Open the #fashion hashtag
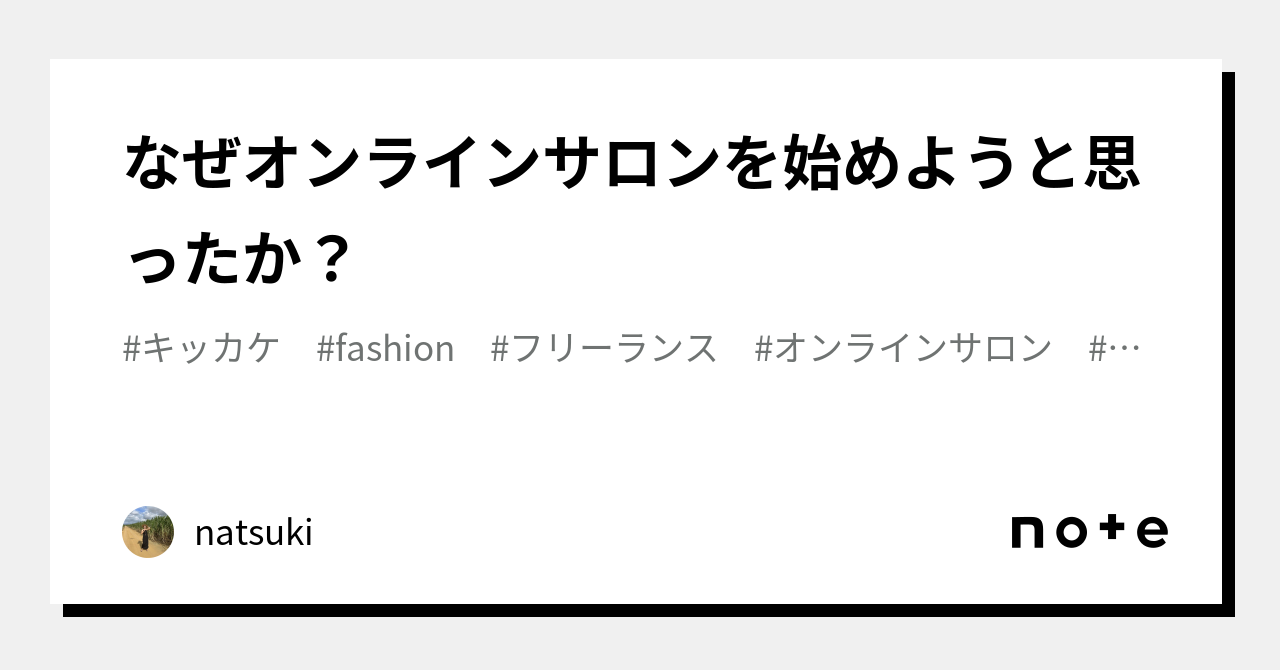Viewport: 1280px width, 670px height. (385, 348)
